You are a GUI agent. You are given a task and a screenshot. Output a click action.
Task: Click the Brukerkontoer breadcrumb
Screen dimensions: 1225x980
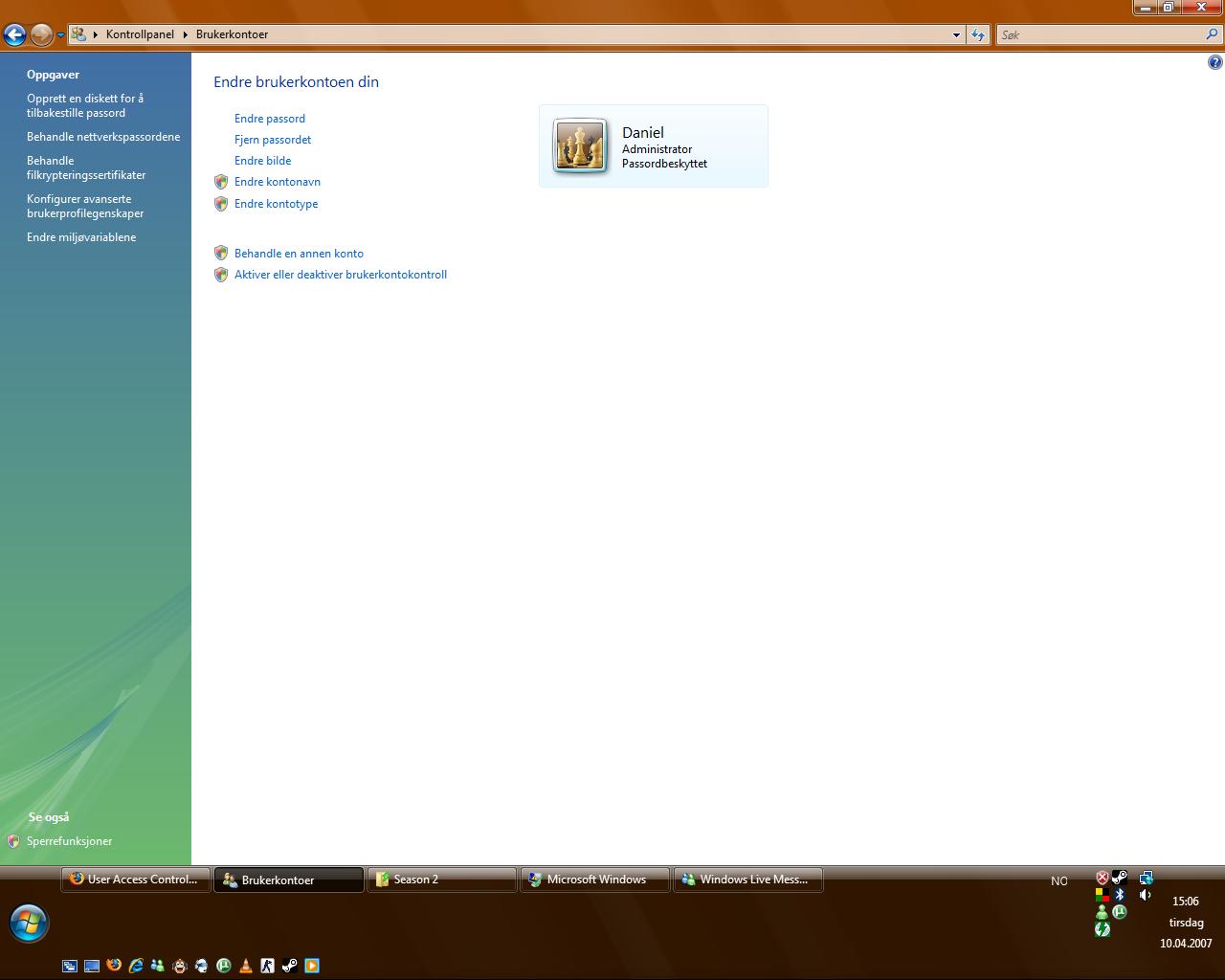pyautogui.click(x=232, y=34)
